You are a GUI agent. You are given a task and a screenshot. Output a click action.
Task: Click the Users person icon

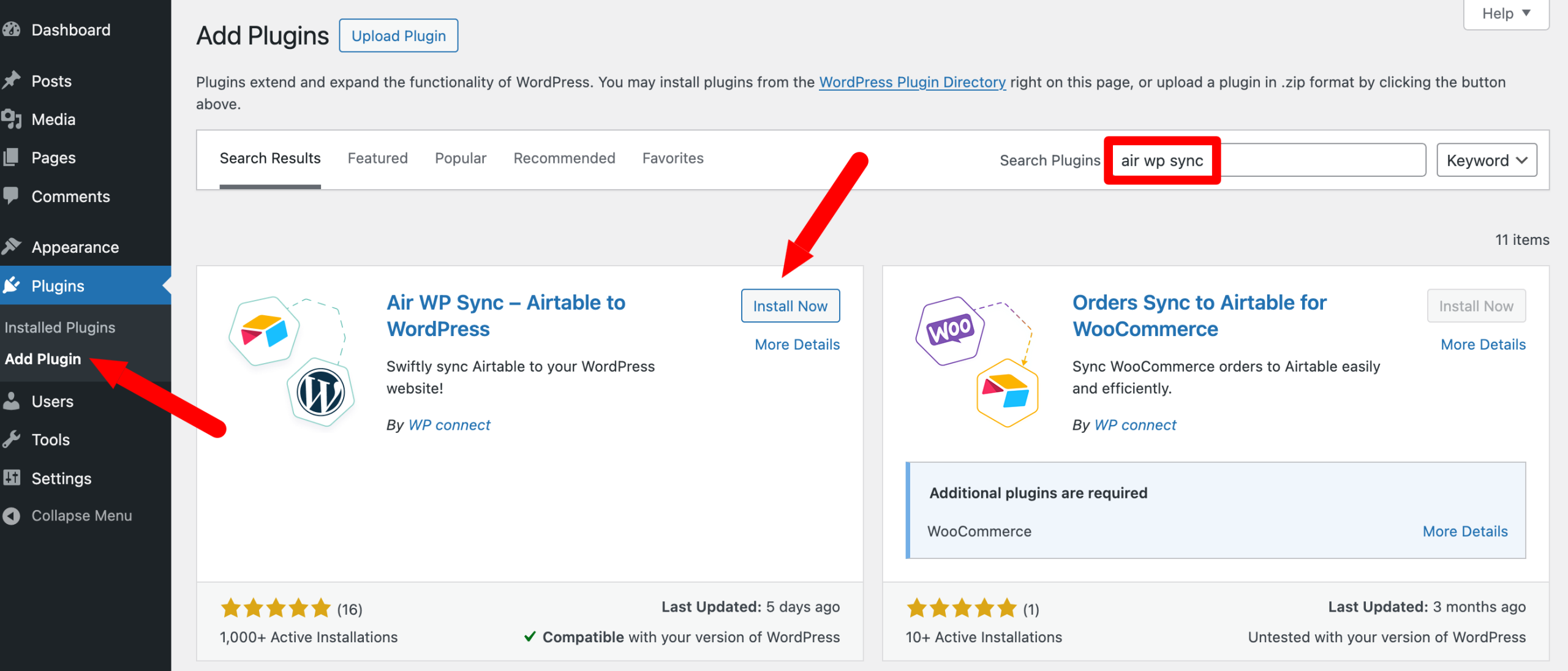[x=11, y=401]
